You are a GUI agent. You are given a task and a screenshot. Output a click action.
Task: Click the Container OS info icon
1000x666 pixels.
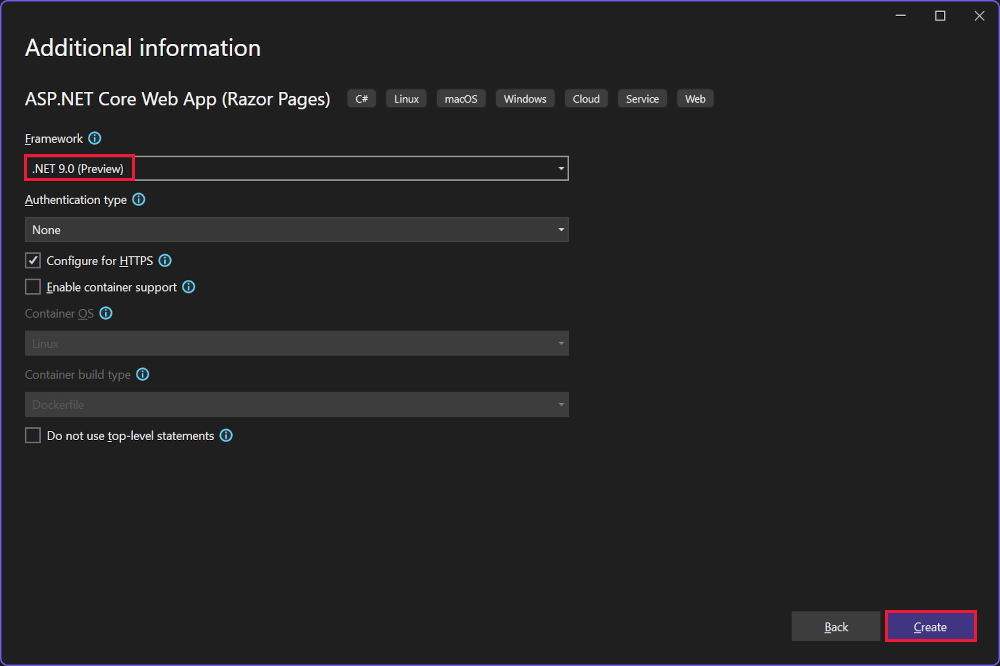(x=106, y=314)
